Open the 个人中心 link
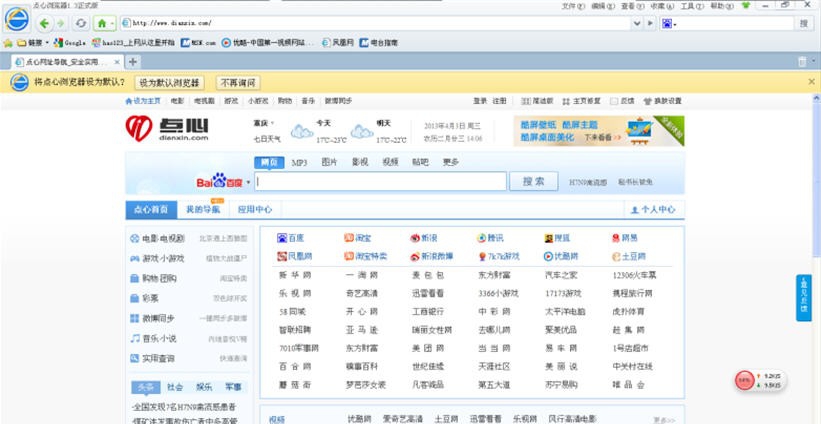Screen dimensions: 821x424 [653, 209]
